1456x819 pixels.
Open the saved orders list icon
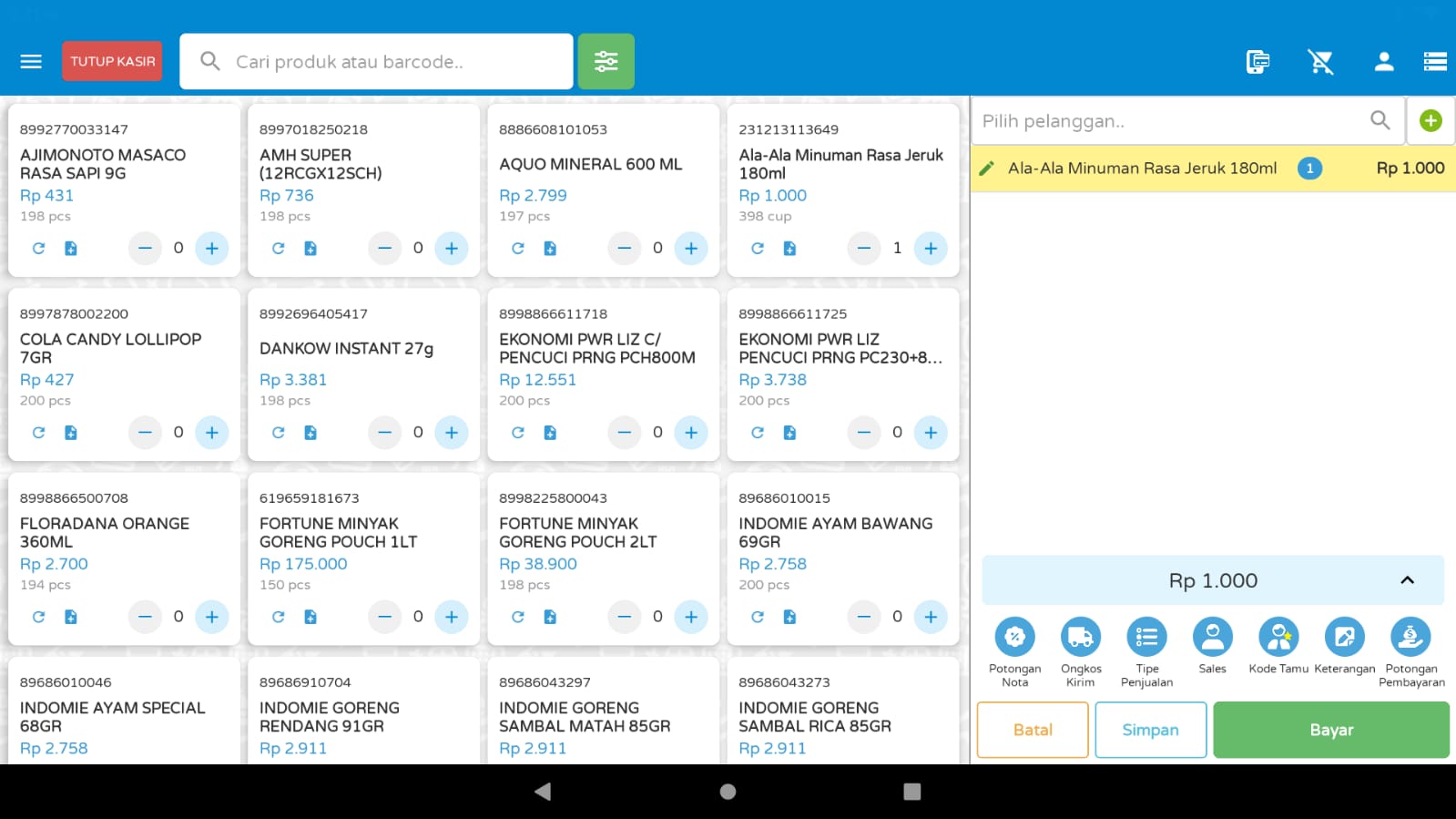(1257, 61)
